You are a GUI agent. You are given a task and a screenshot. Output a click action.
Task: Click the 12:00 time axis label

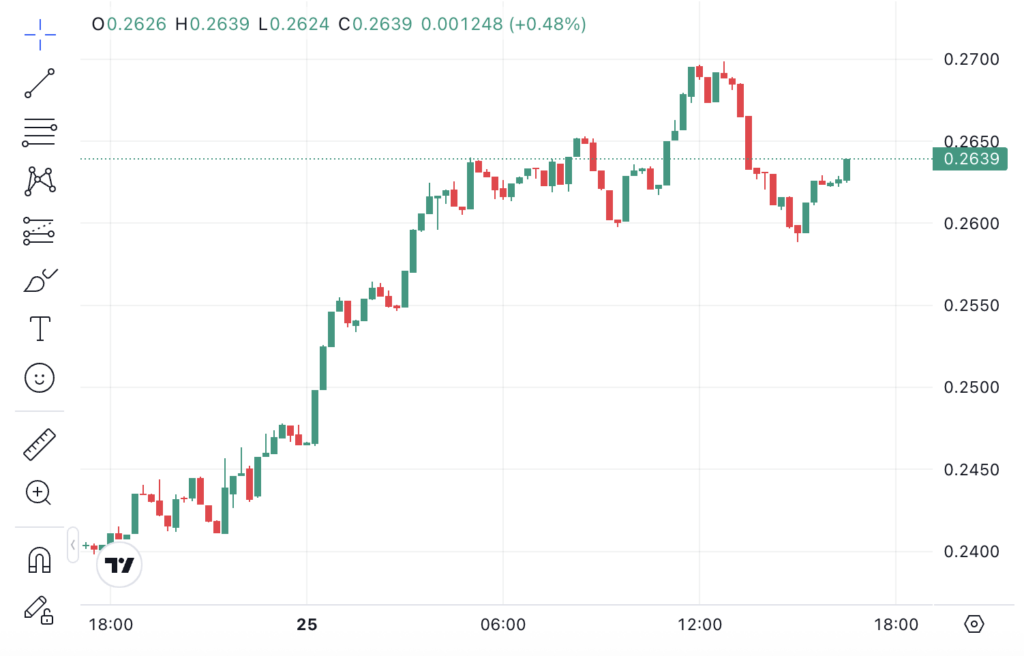click(699, 625)
